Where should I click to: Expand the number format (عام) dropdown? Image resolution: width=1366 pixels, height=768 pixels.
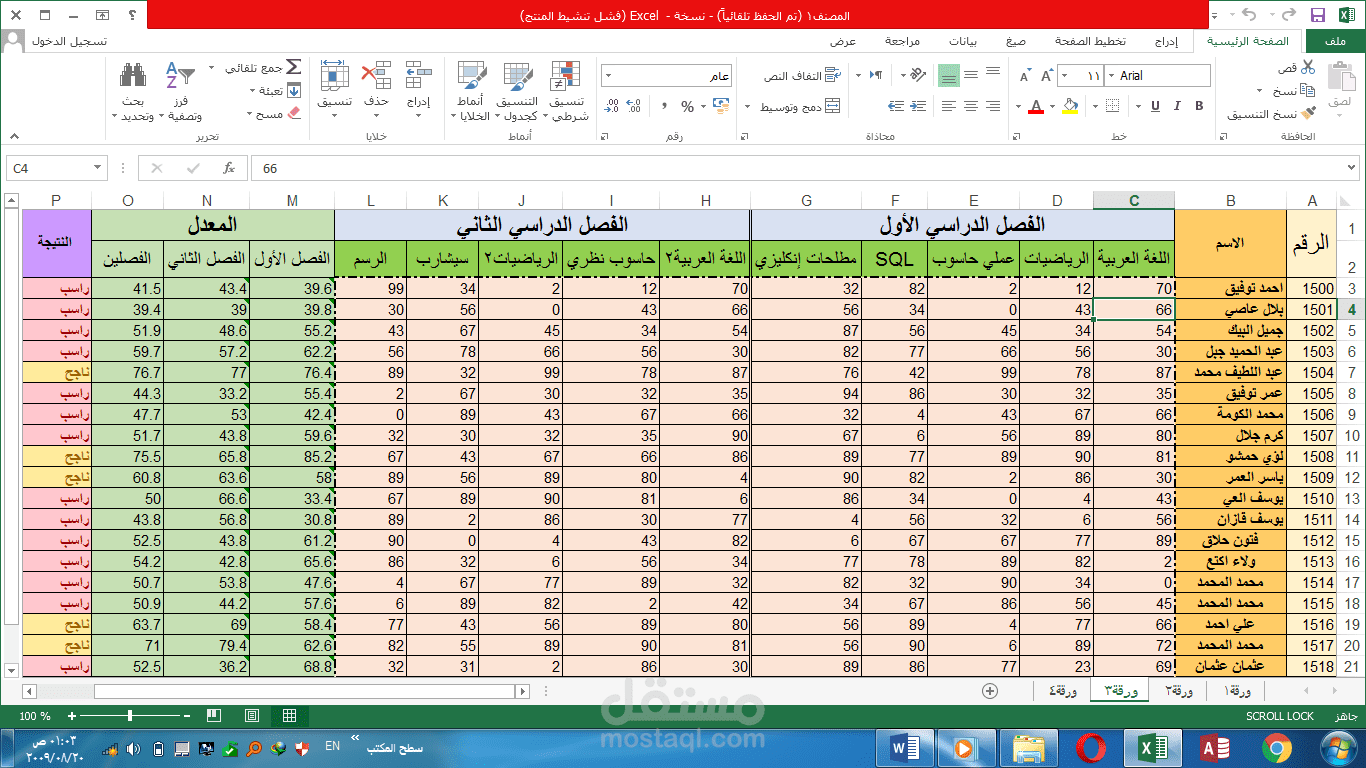tap(608, 76)
